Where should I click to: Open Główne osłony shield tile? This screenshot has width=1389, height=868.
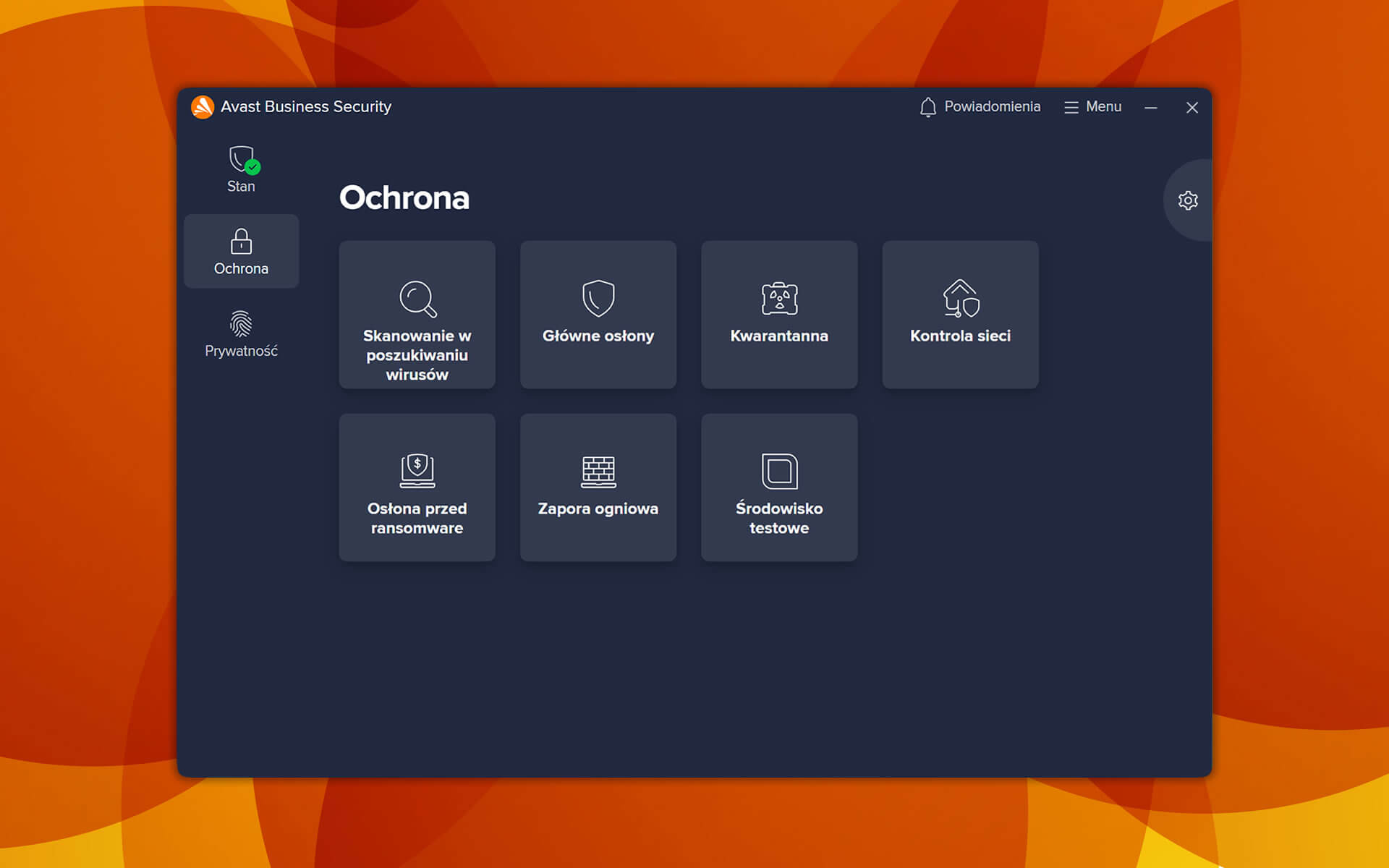coord(598,298)
